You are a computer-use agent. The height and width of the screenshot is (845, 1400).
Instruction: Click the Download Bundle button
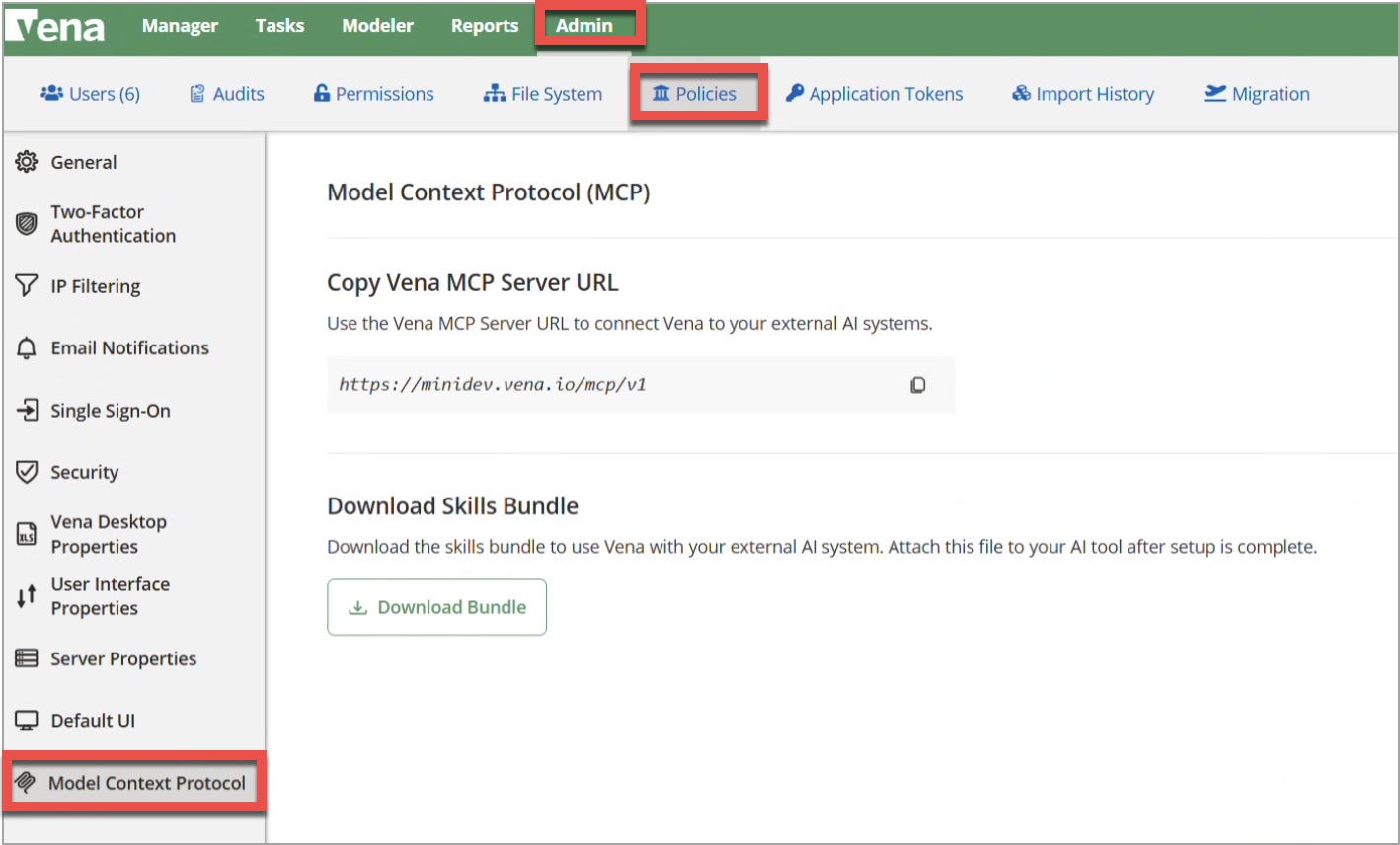click(437, 607)
